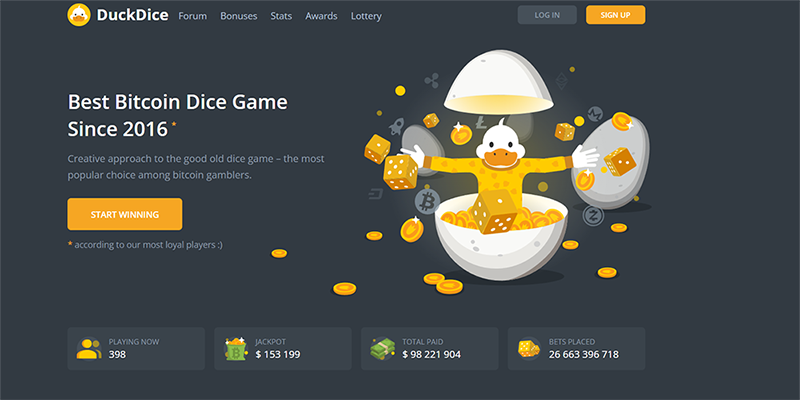This screenshot has width=800, height=400.
Task: Click the Jackpot green bucket icon
Action: [236, 349]
